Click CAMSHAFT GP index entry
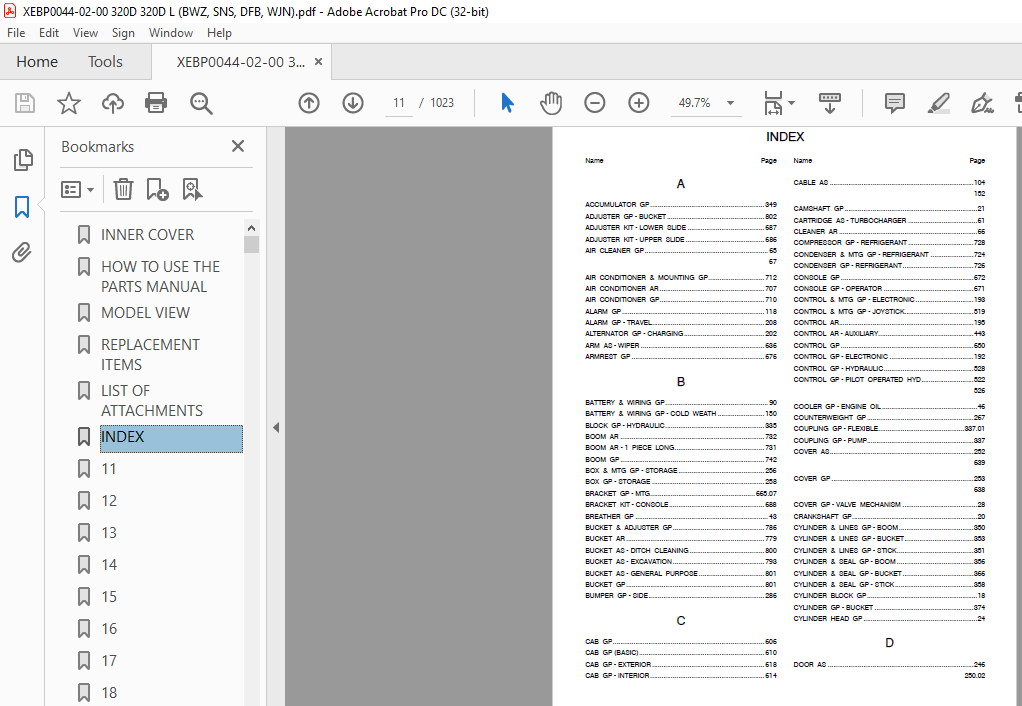This screenshot has width=1022, height=706. [x=889, y=209]
